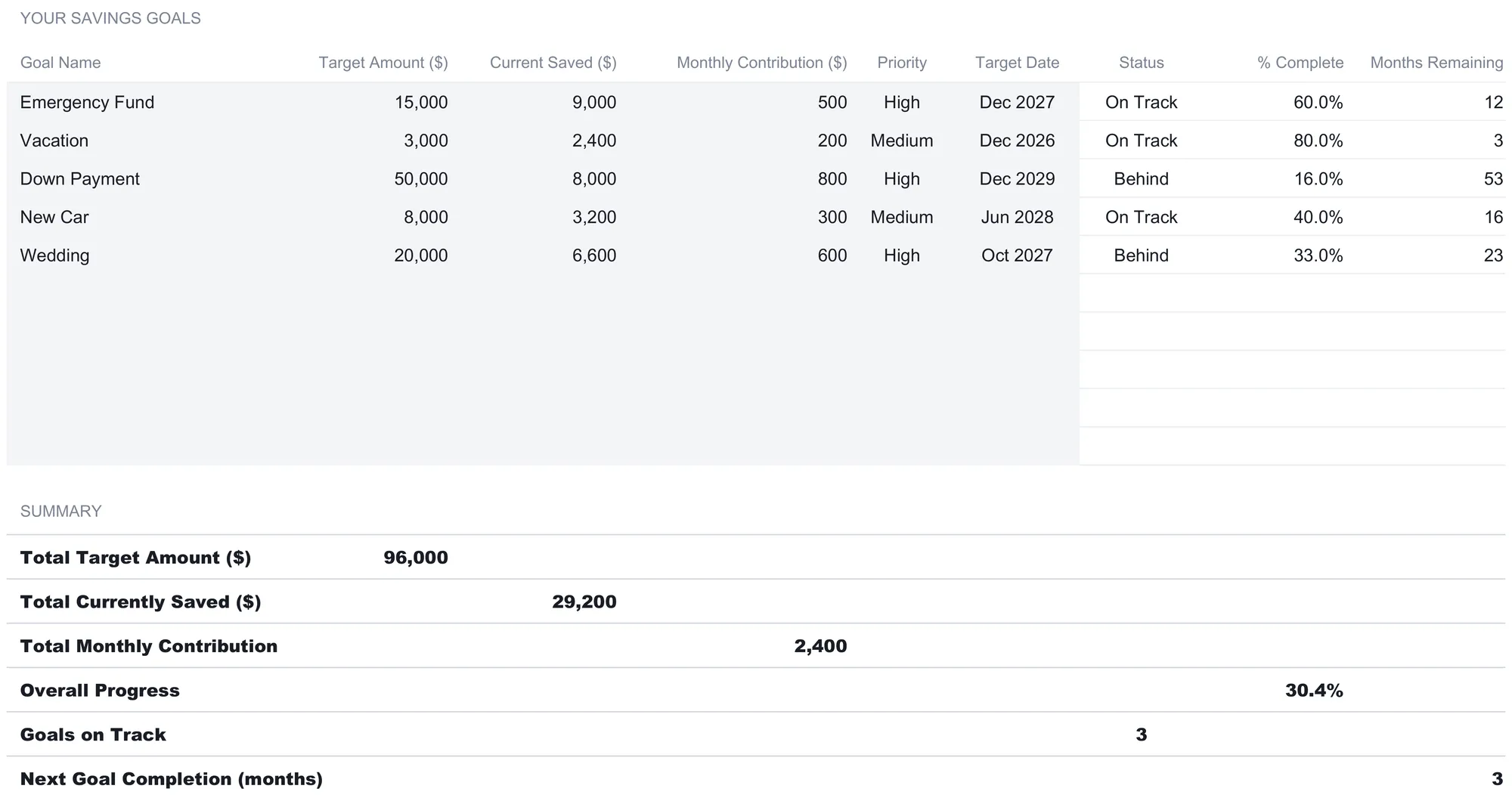Select the % Complete column header

pyautogui.click(x=1300, y=63)
